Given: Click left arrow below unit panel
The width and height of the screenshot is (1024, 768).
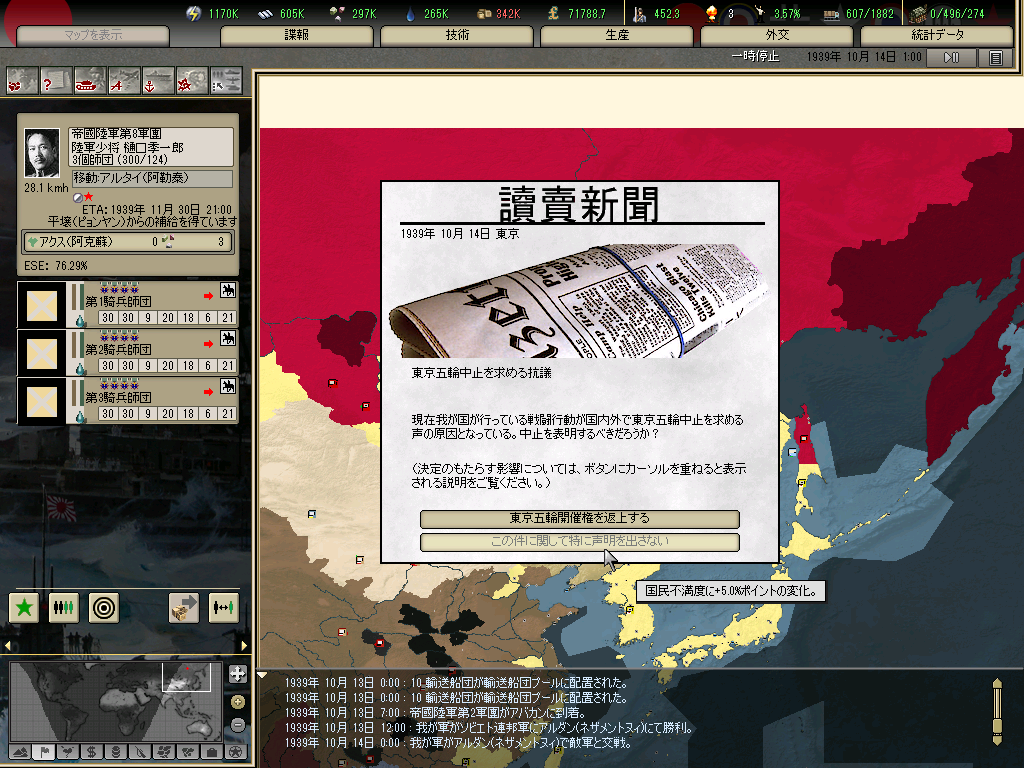Looking at the screenshot, I should [x=7, y=645].
